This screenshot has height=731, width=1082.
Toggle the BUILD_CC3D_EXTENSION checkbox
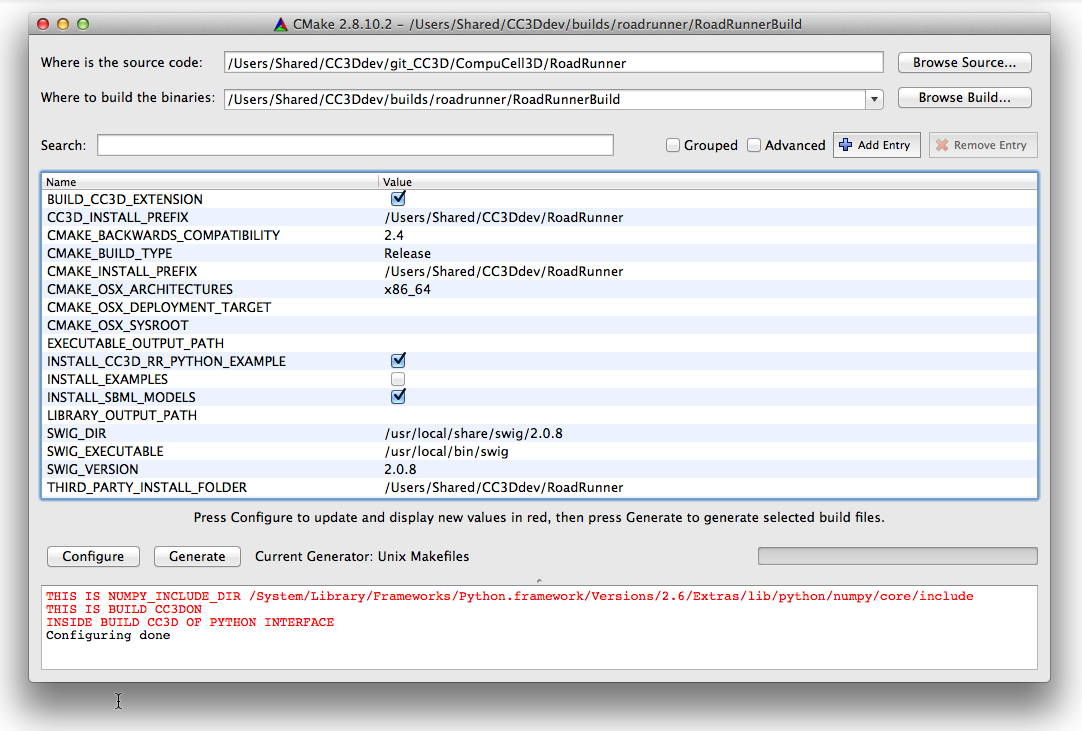[x=398, y=199]
